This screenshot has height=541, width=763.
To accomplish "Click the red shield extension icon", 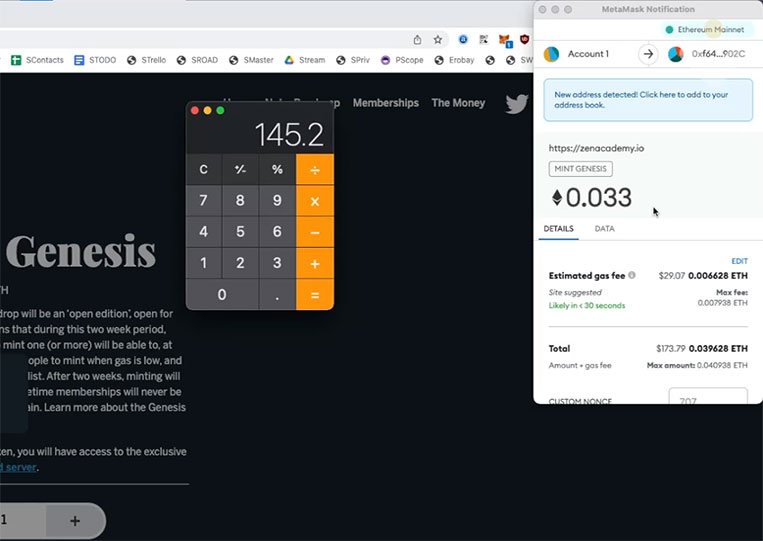I will pyautogui.click(x=524, y=39).
